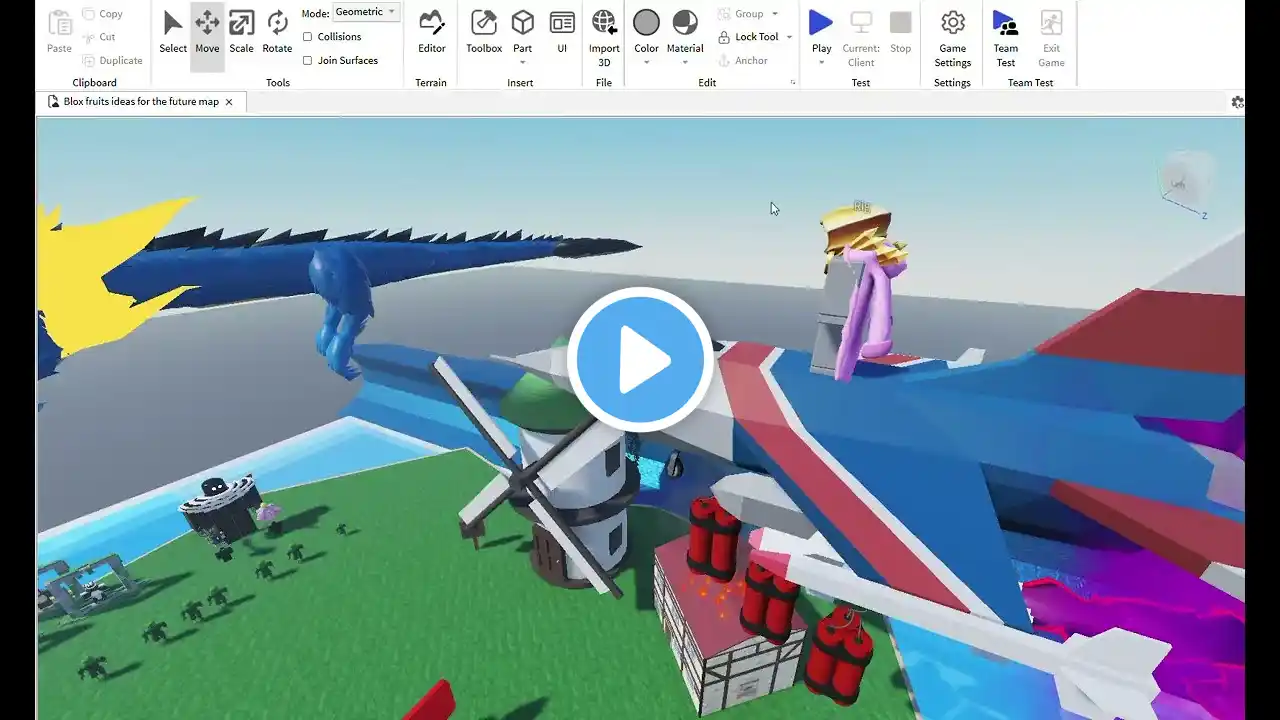This screenshot has width=1280, height=720.
Task: Open the Toolbox panel
Action: (484, 32)
